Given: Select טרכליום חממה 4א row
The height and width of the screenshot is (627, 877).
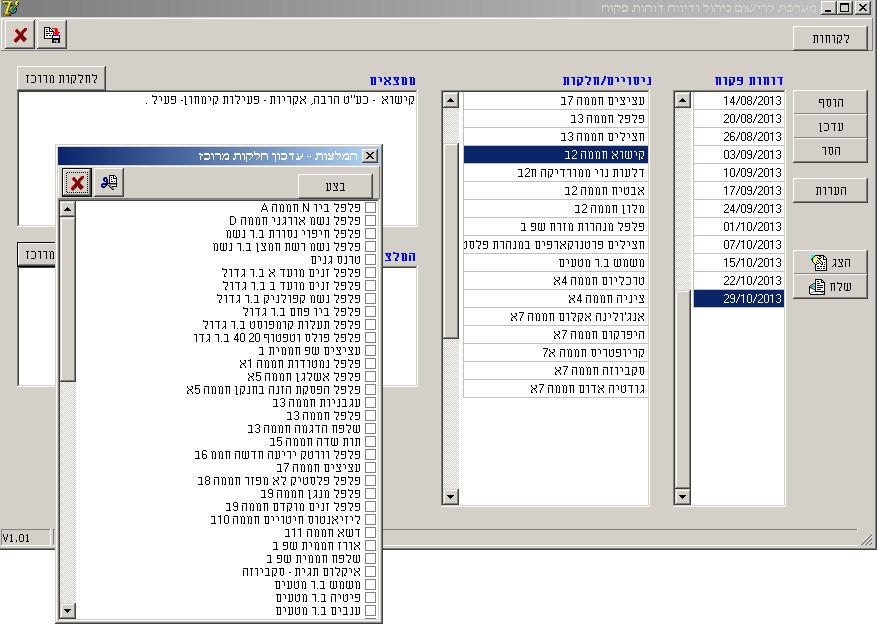Looking at the screenshot, I should pyautogui.click(x=555, y=281).
